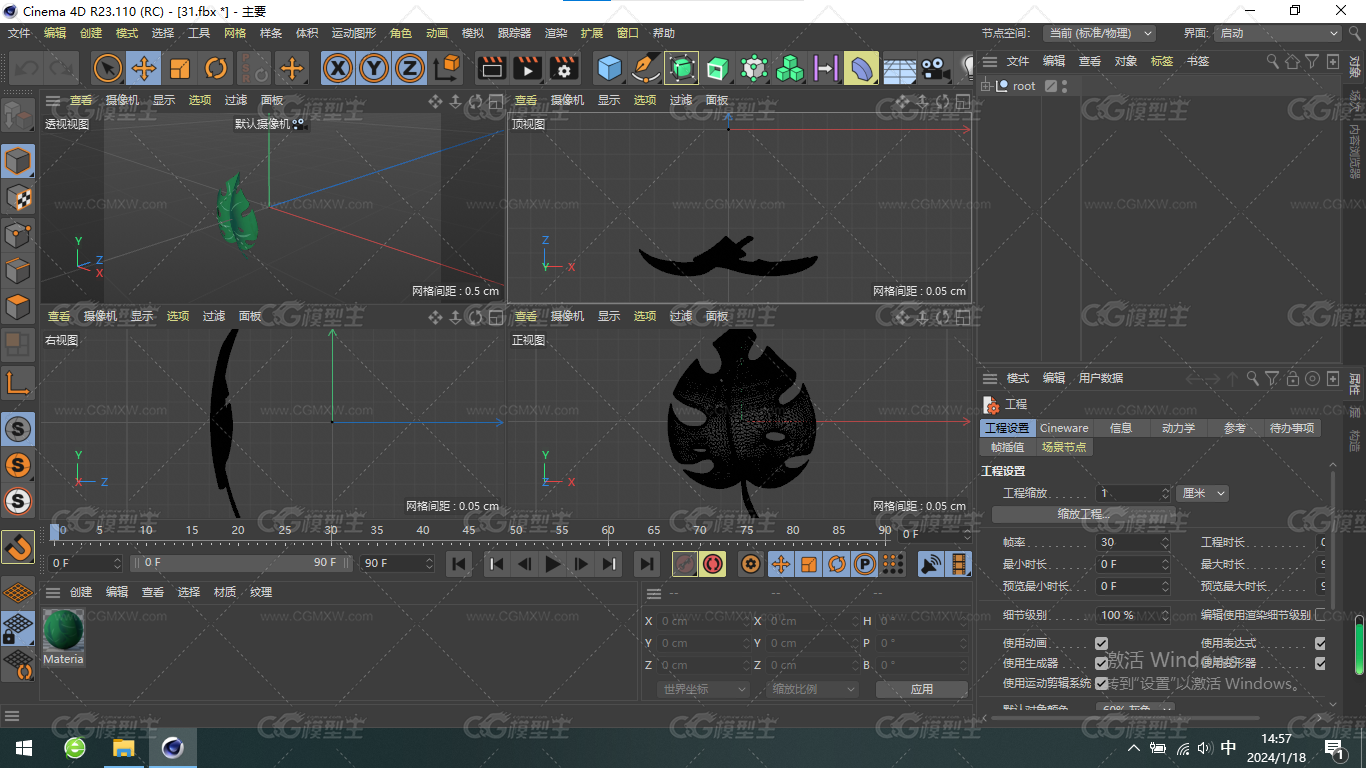This screenshot has height=768, width=1366.
Task: Play the animation forward
Action: [552, 564]
